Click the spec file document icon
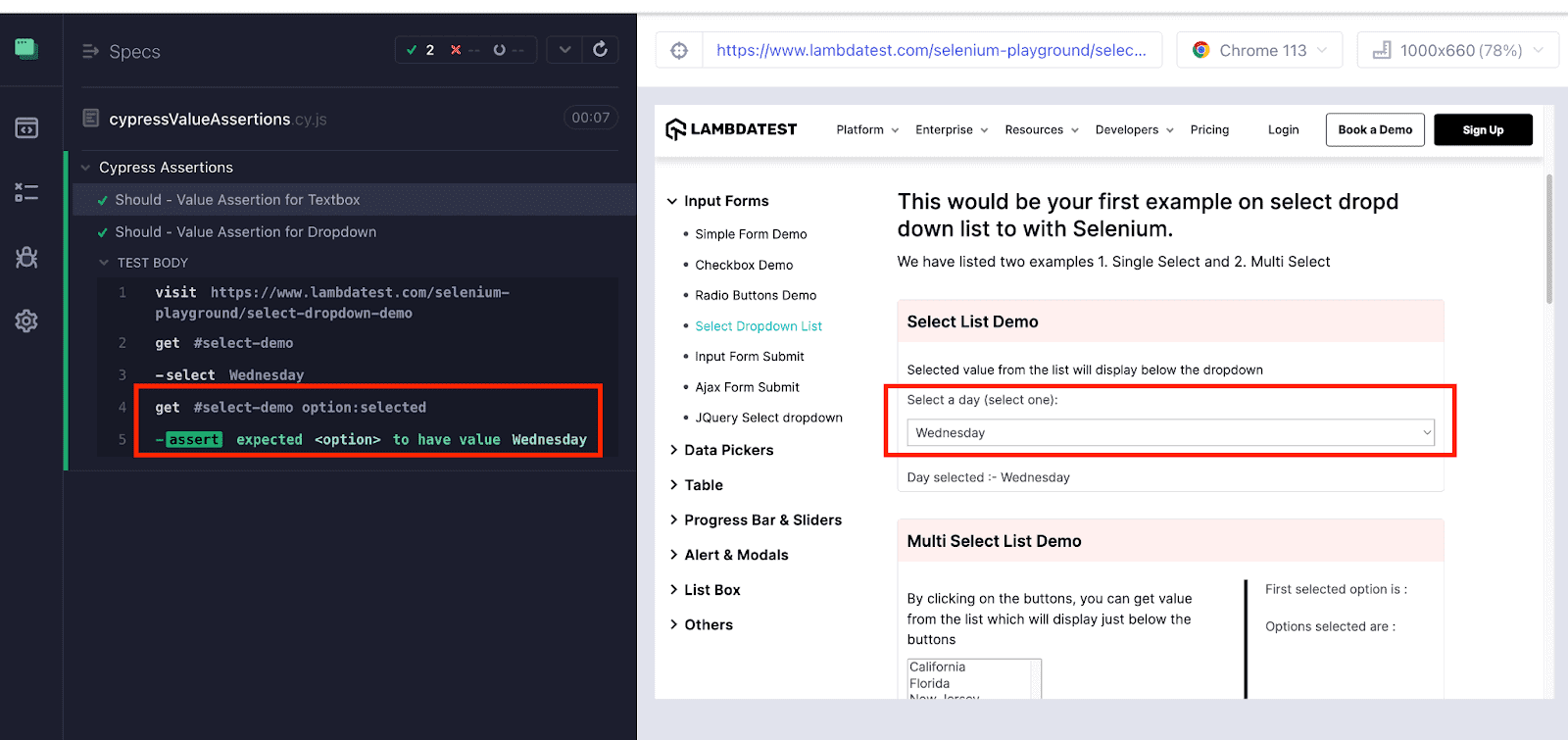1568x740 pixels. [x=91, y=118]
